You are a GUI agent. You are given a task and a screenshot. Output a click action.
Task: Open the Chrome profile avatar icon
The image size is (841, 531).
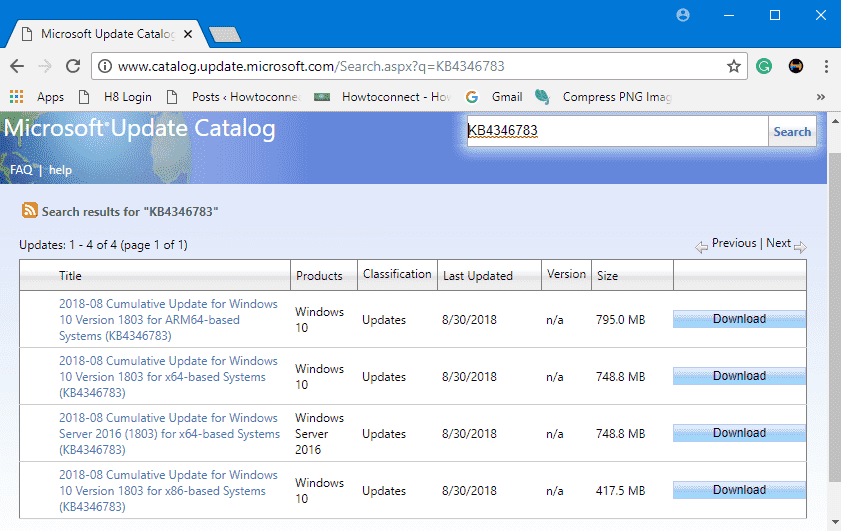683,15
